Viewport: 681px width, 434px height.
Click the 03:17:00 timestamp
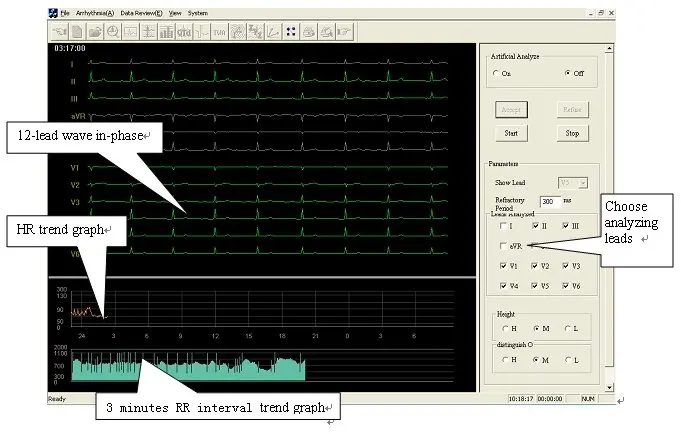point(69,48)
